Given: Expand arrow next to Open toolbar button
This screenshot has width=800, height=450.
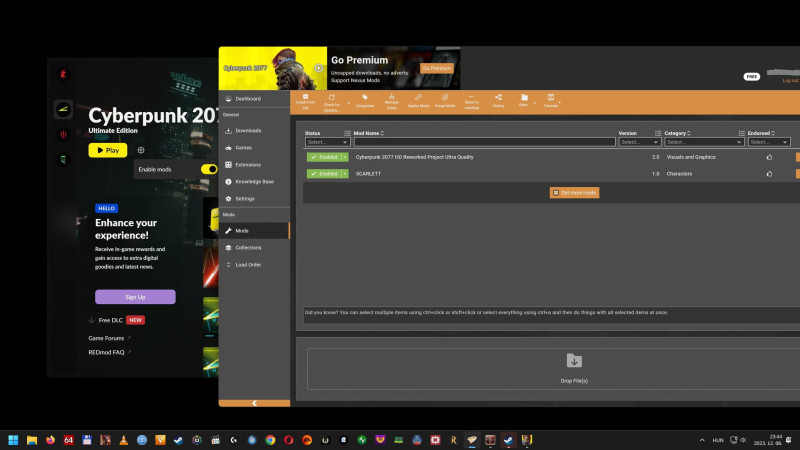Looking at the screenshot, I should pyautogui.click(x=534, y=103).
